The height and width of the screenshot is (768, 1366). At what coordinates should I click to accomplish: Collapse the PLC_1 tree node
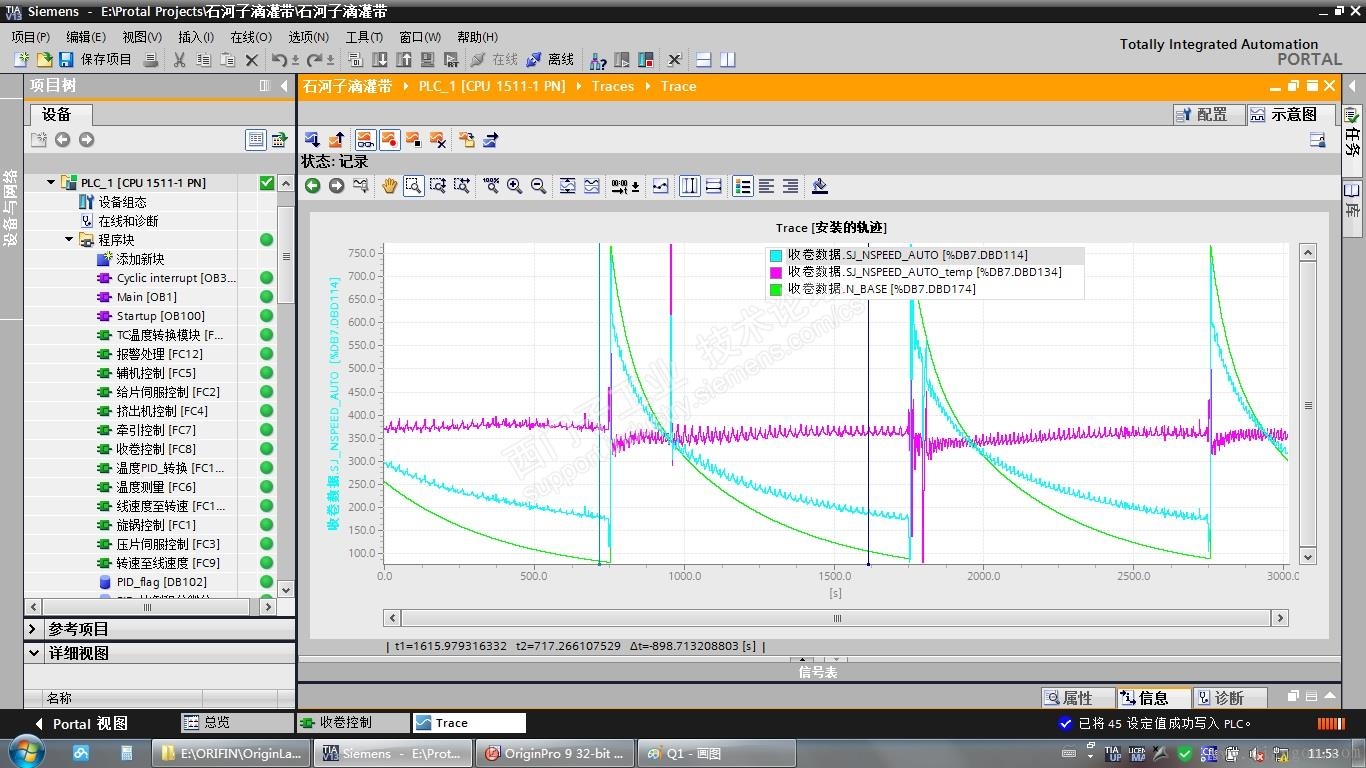(x=52, y=182)
